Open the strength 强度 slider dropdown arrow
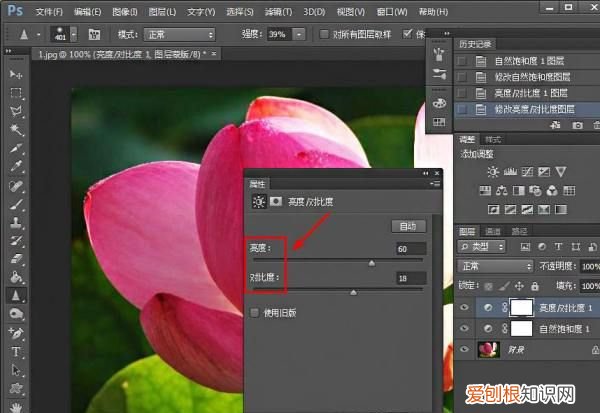 coord(299,35)
